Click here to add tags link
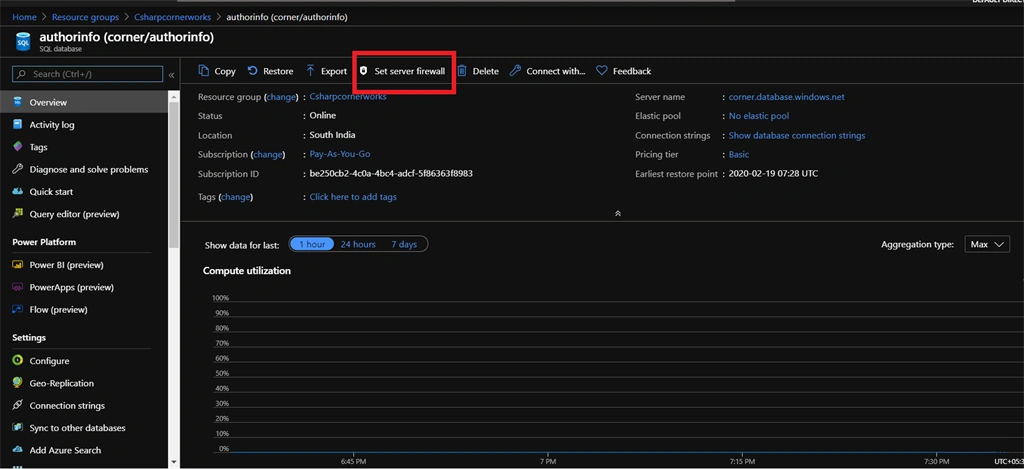Viewport: 1024px width, 469px height. point(353,197)
